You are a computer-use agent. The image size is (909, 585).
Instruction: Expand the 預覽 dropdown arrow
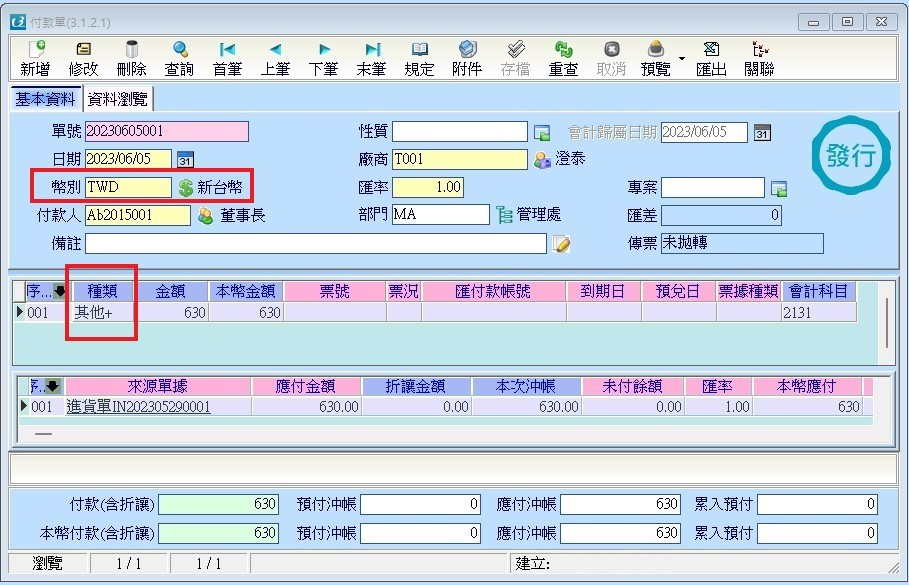pyautogui.click(x=682, y=59)
